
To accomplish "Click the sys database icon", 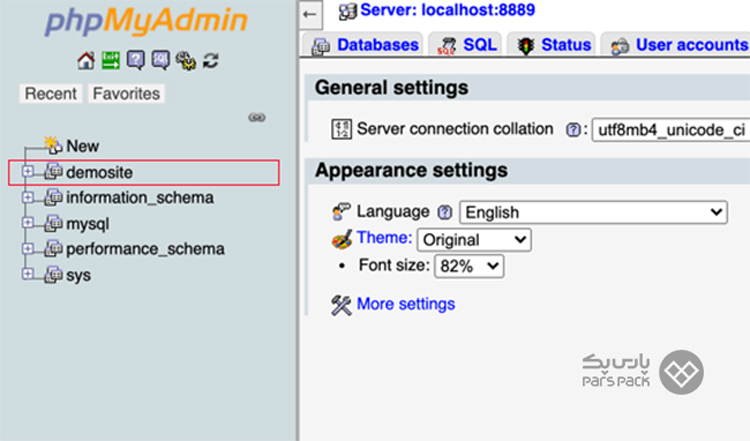I will pyautogui.click(x=54, y=275).
